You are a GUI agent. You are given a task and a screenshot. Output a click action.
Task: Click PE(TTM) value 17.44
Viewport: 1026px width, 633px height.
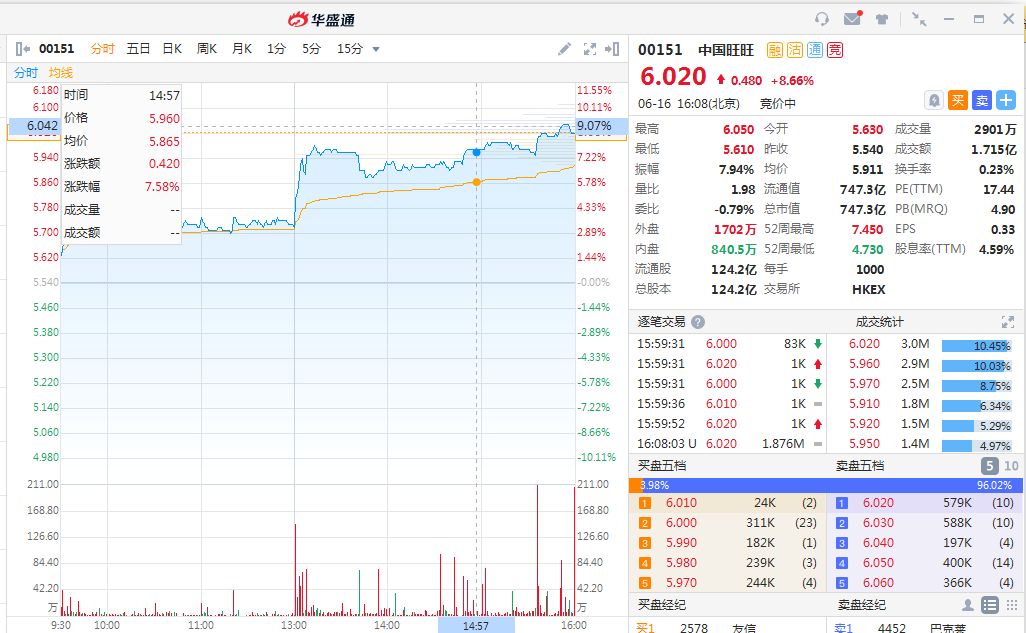[999, 190]
